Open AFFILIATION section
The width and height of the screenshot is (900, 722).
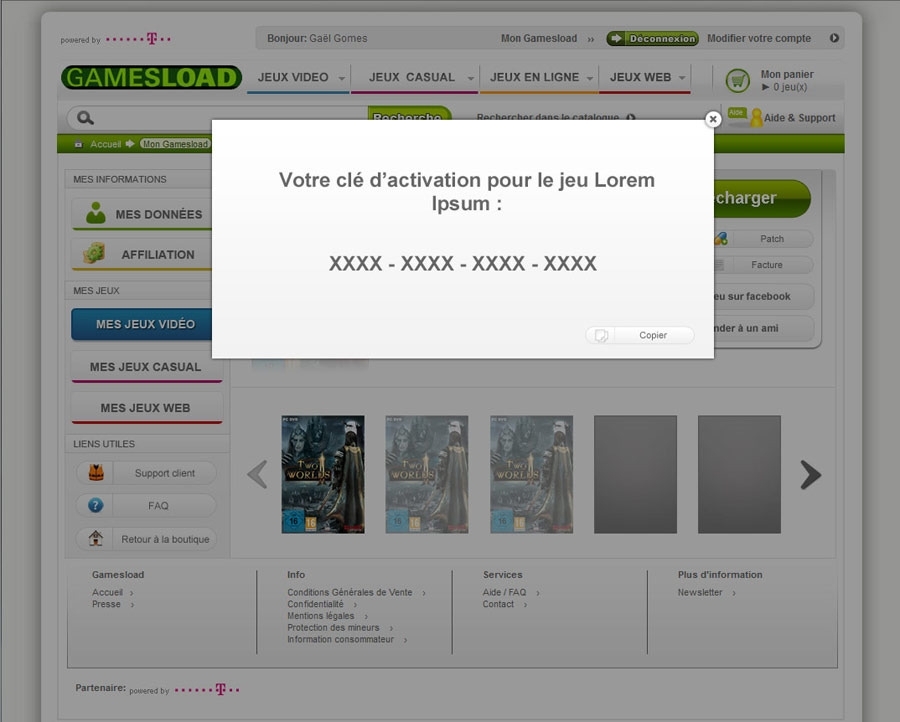pos(142,254)
